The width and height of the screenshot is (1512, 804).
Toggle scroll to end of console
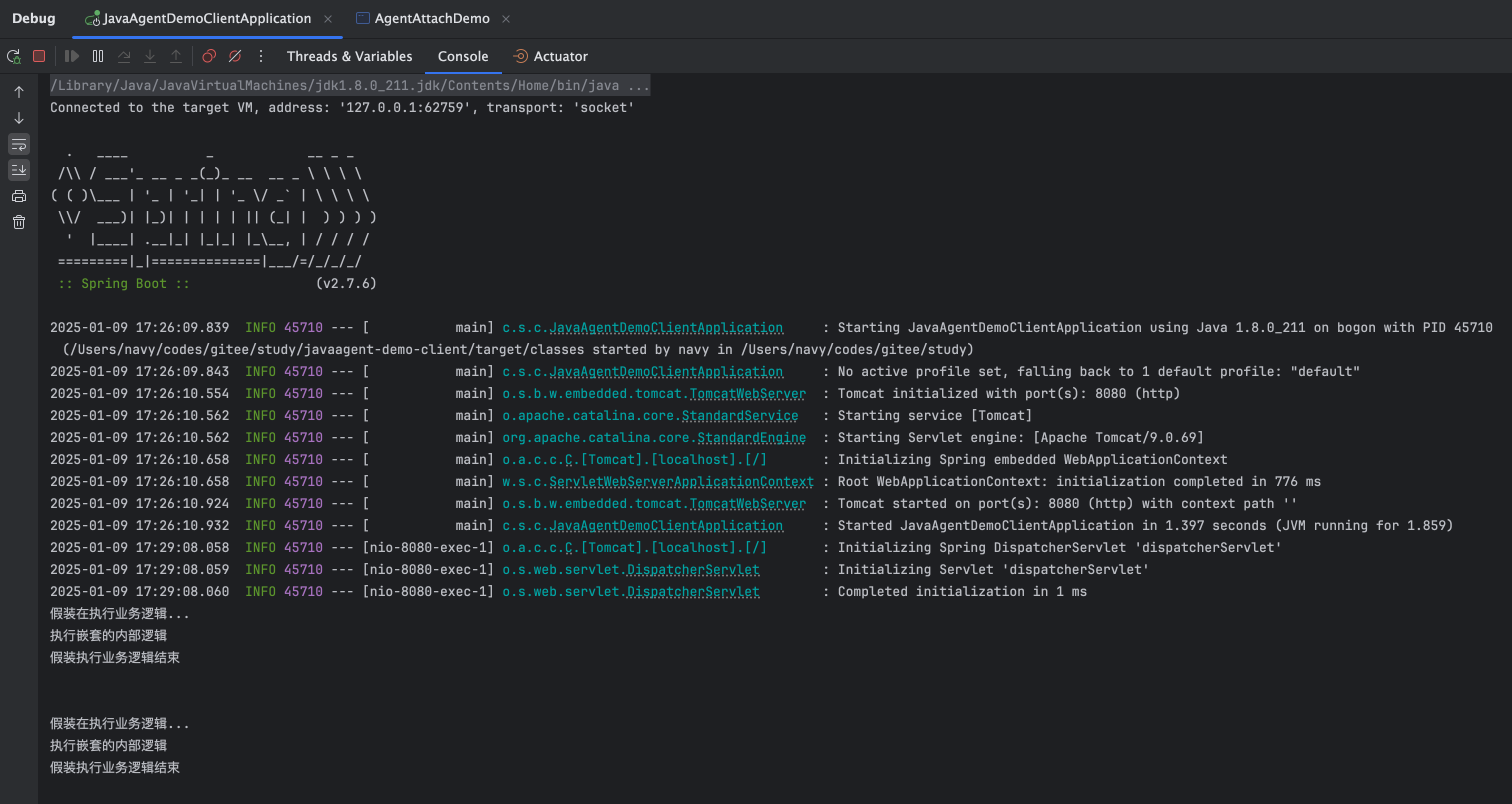19,170
